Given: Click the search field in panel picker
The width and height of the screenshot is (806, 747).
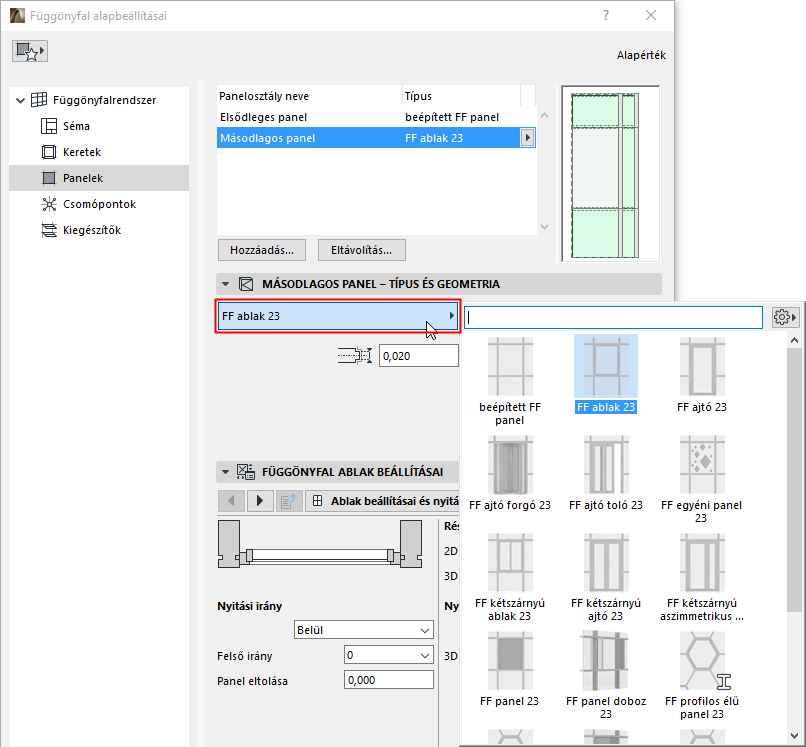Looking at the screenshot, I should (x=613, y=318).
